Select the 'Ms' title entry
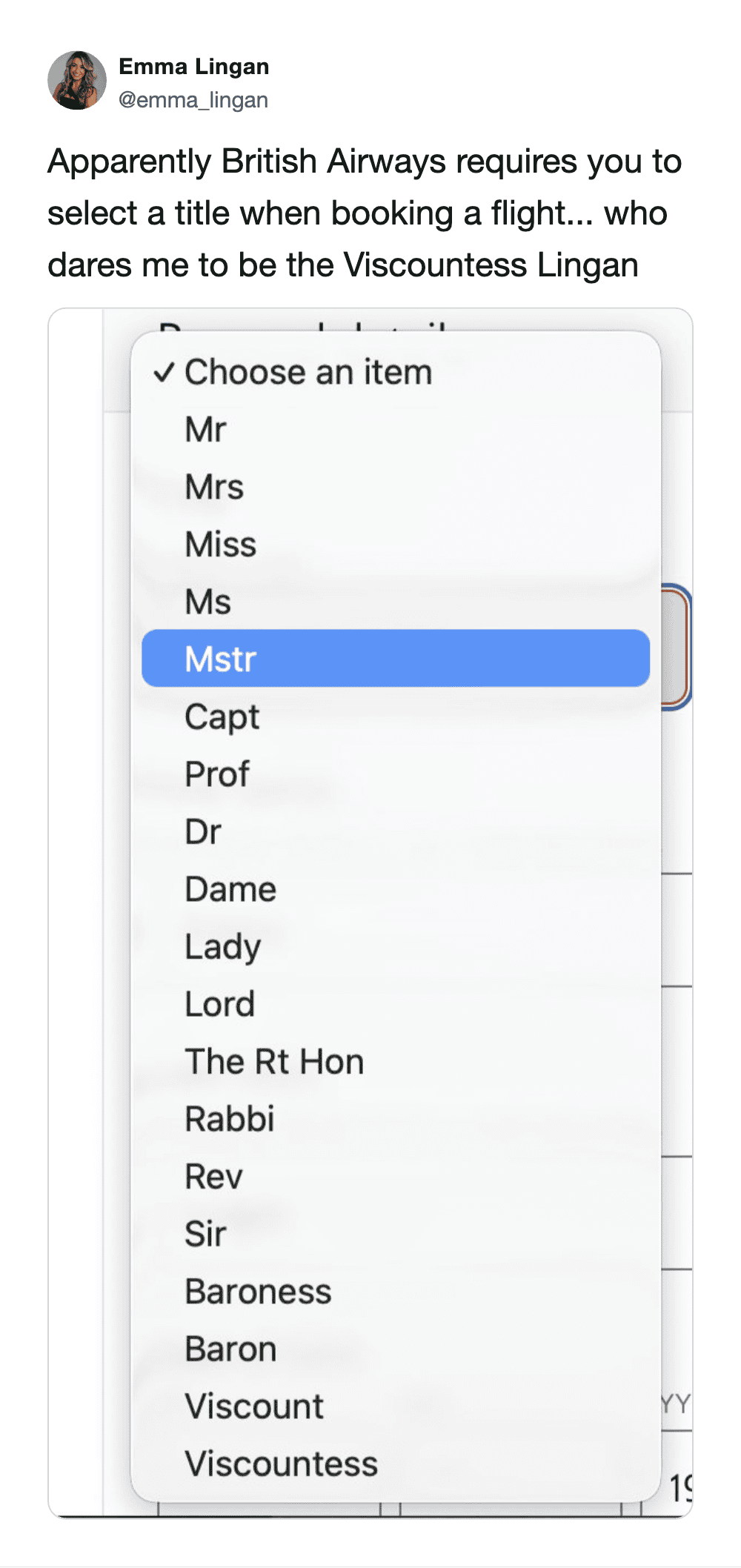The width and height of the screenshot is (741, 1568). point(208,602)
